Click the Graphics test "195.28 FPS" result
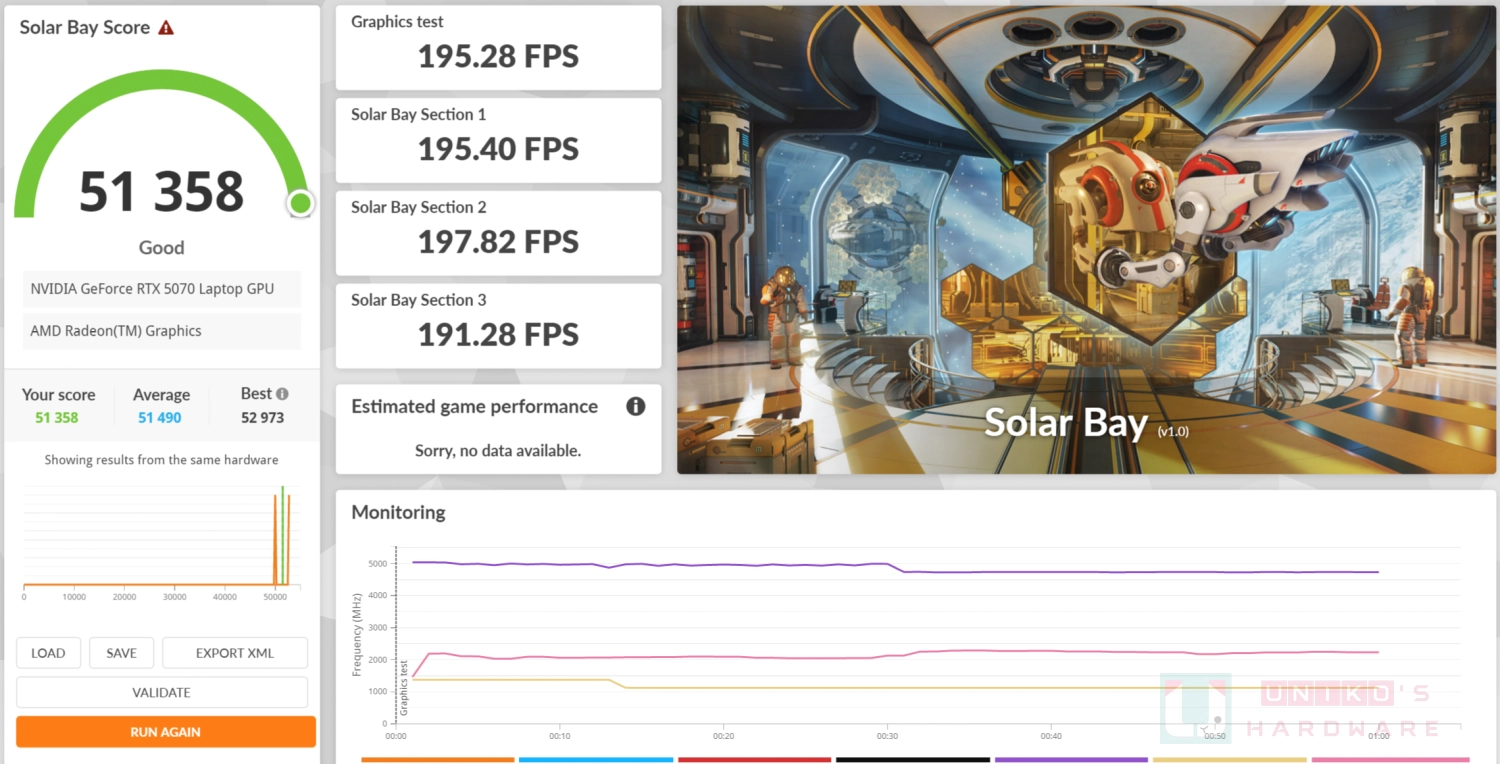Screen dimensions: 1500x764 pyautogui.click(x=498, y=56)
